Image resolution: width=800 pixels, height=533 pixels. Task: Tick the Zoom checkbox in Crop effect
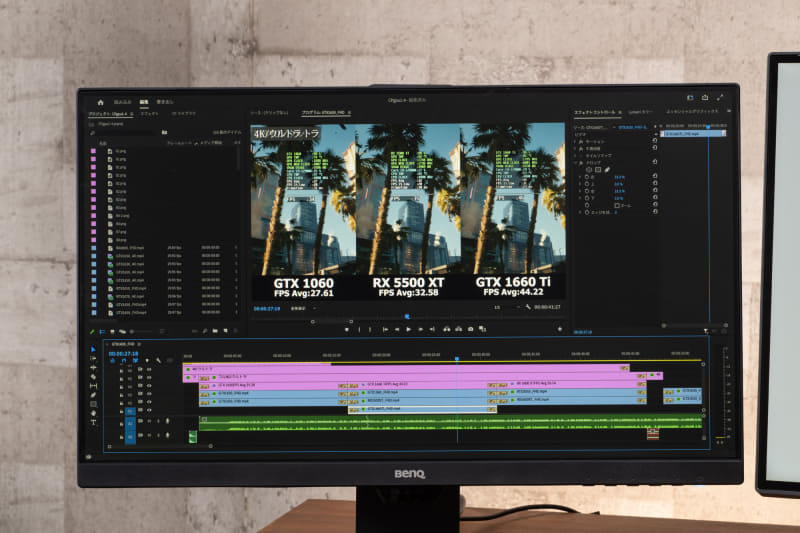click(617, 206)
